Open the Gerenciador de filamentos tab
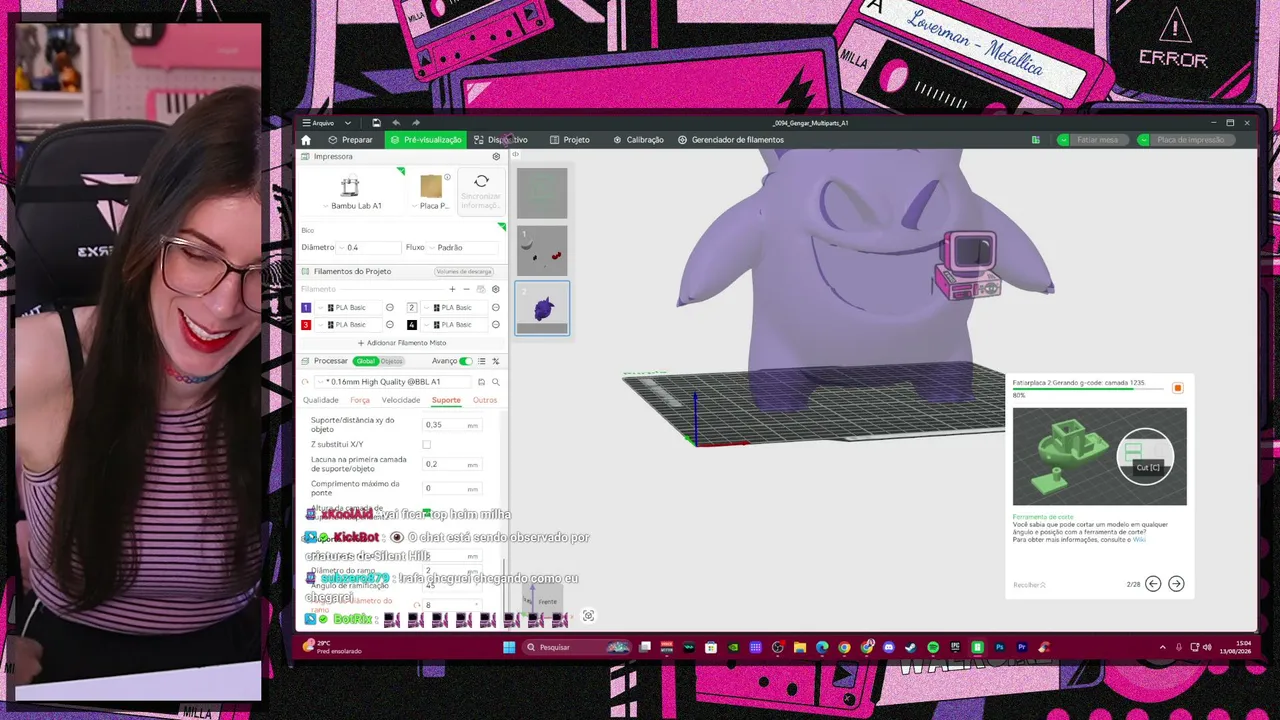The image size is (1280, 720). pos(731,140)
